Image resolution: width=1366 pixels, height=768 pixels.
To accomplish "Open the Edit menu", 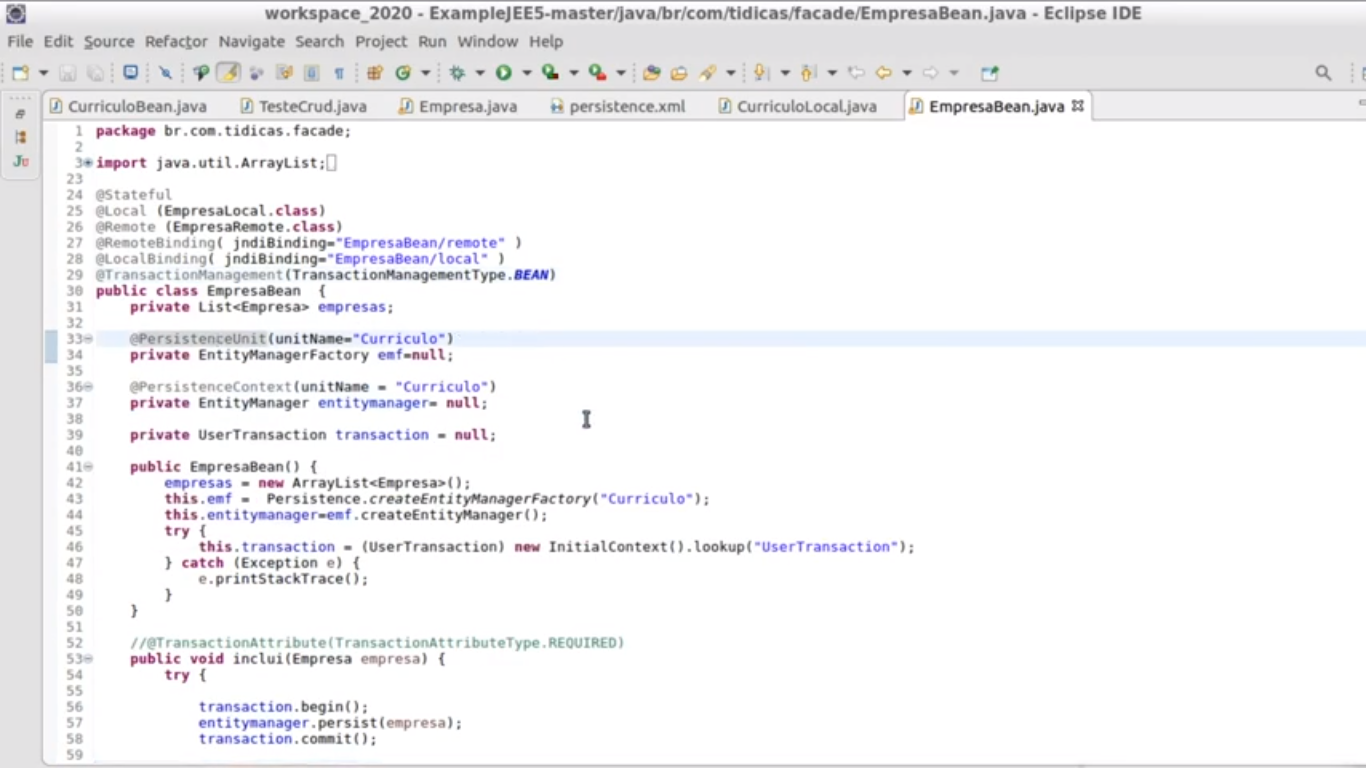I will (58, 41).
